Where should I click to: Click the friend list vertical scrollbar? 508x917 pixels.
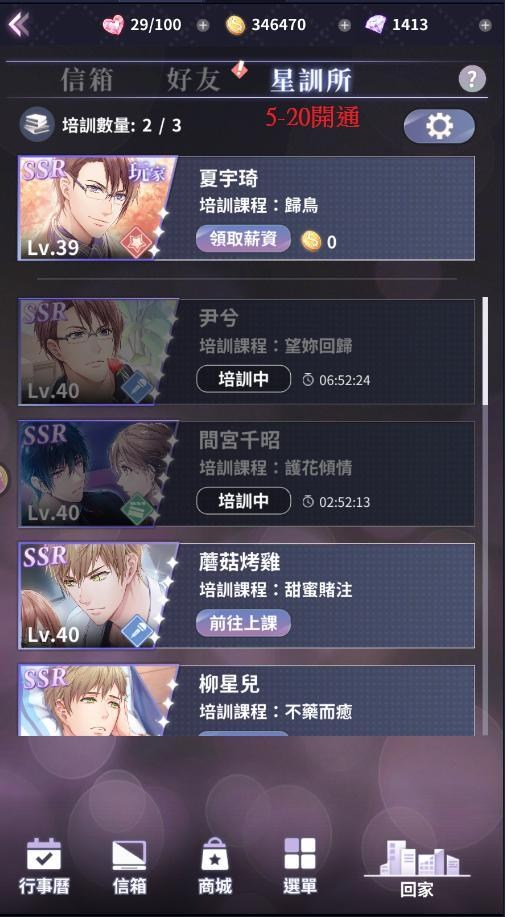pos(485,351)
